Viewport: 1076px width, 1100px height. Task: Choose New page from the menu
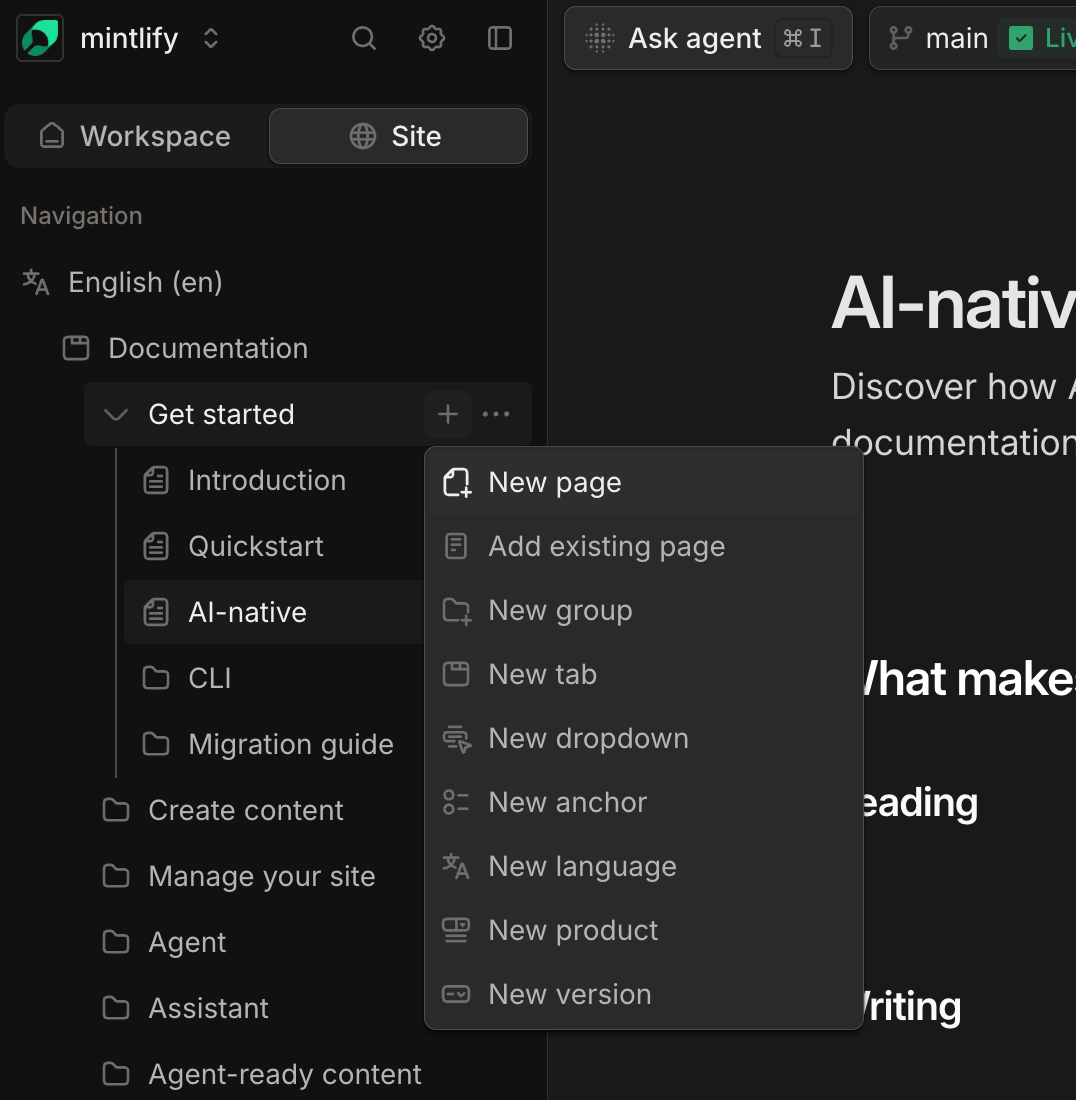[x=643, y=483]
